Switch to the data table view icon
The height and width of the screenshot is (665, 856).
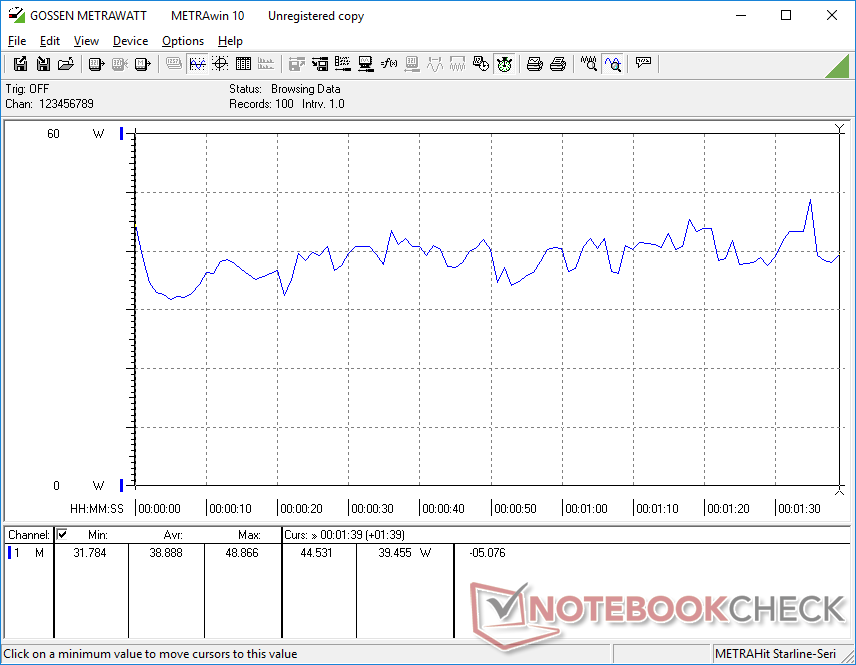tap(243, 64)
